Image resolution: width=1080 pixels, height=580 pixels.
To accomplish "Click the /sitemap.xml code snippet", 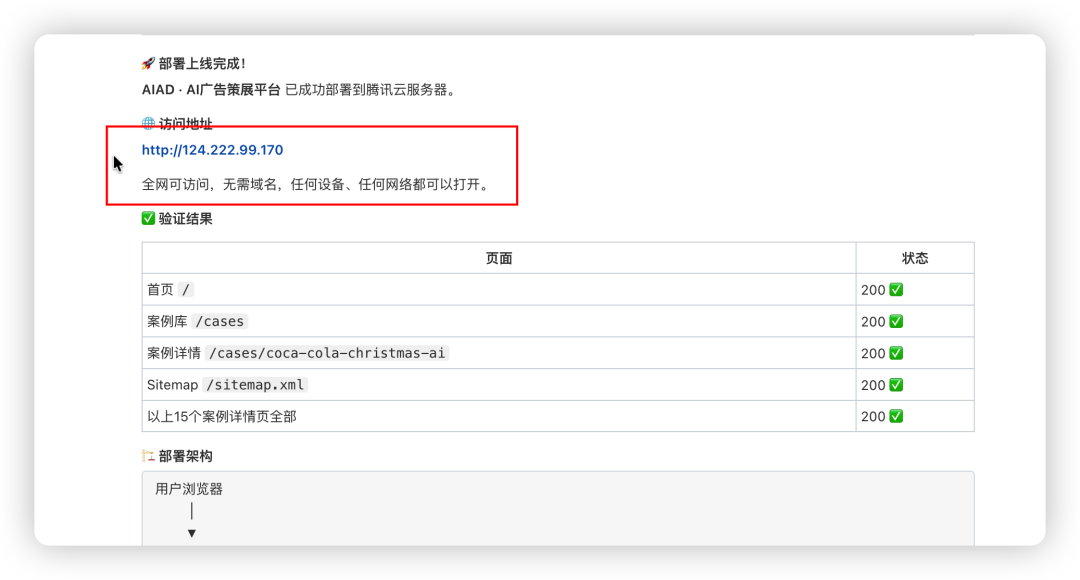I will click(x=255, y=385).
